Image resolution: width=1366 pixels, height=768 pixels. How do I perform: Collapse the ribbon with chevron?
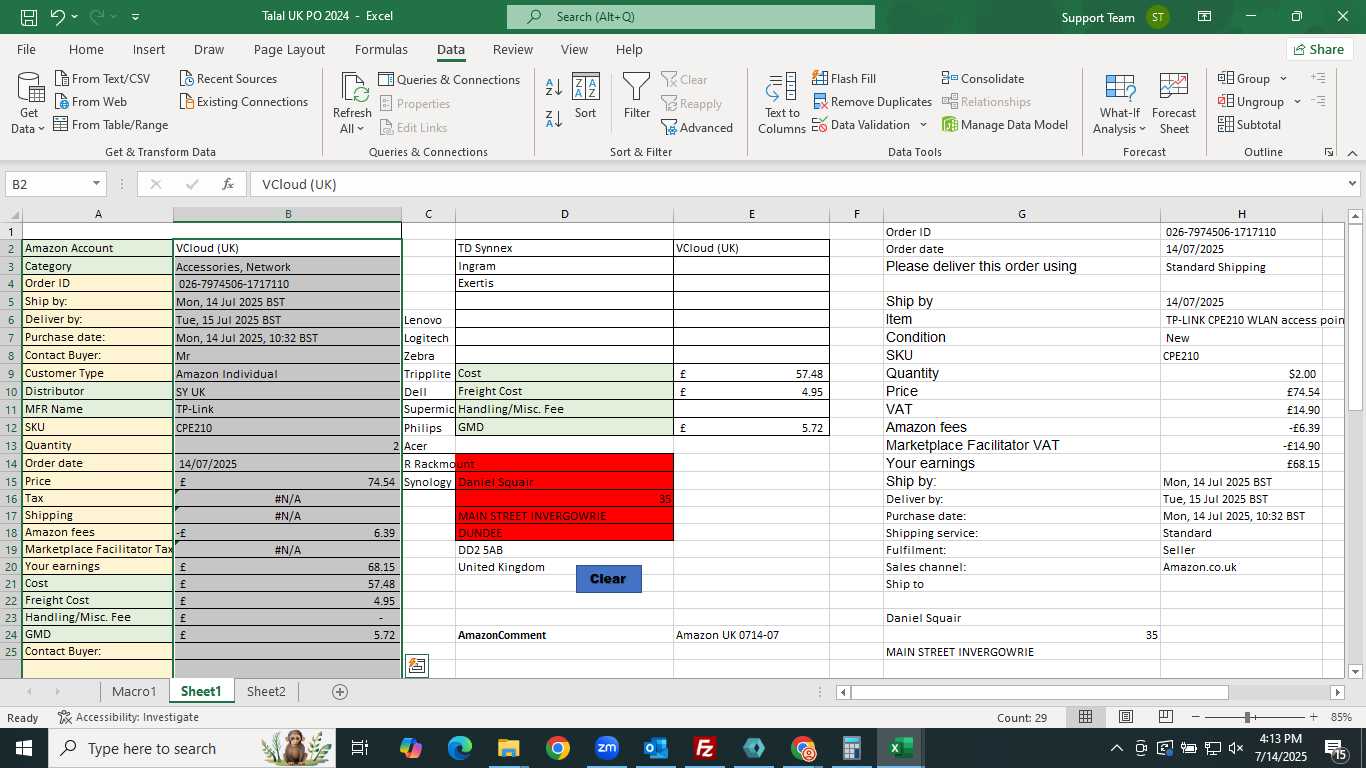pos(1352,153)
